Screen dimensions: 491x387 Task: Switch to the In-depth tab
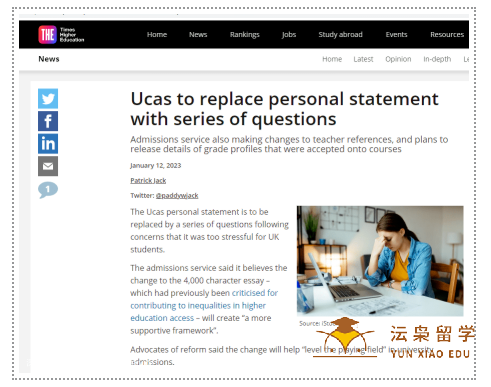437,59
